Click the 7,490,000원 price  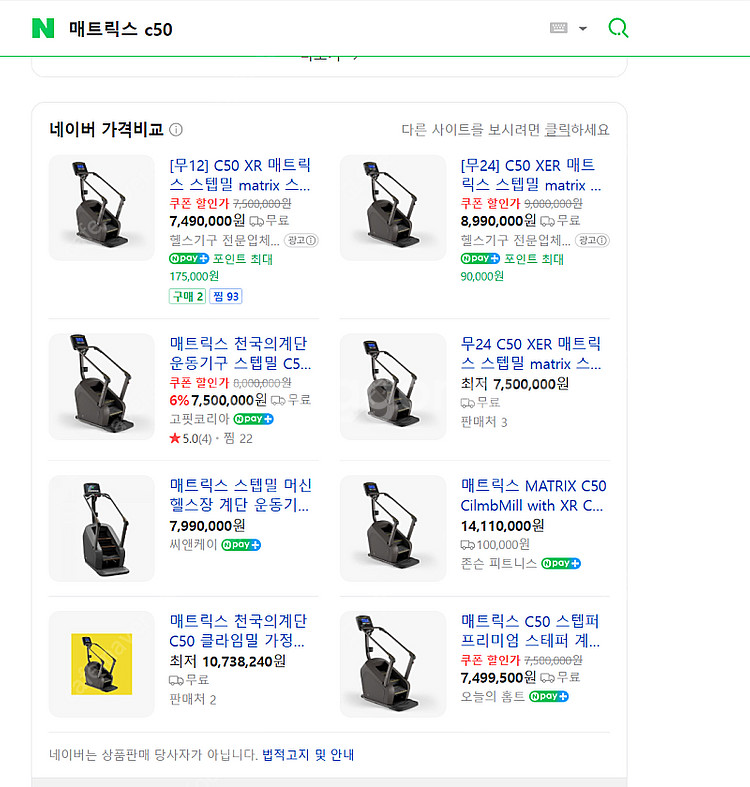click(x=207, y=221)
